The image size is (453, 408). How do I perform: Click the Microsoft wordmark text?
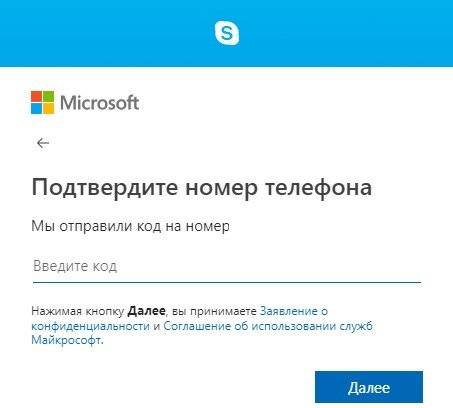click(x=99, y=102)
